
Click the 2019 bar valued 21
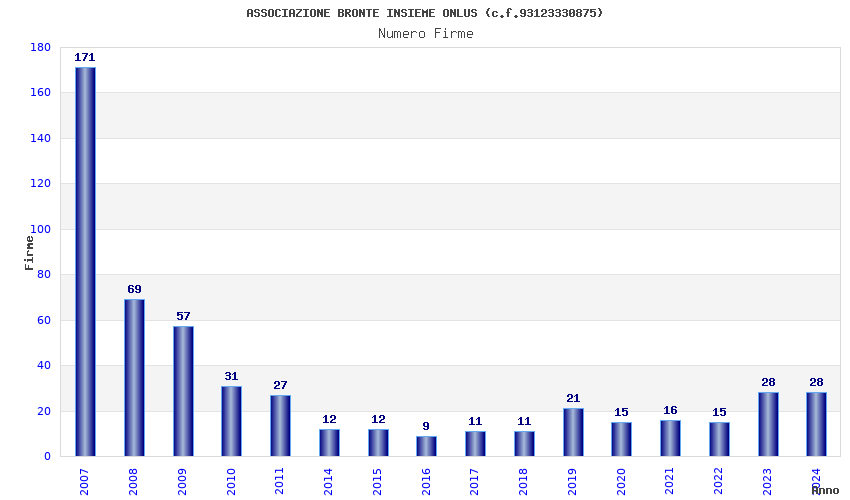573,432
